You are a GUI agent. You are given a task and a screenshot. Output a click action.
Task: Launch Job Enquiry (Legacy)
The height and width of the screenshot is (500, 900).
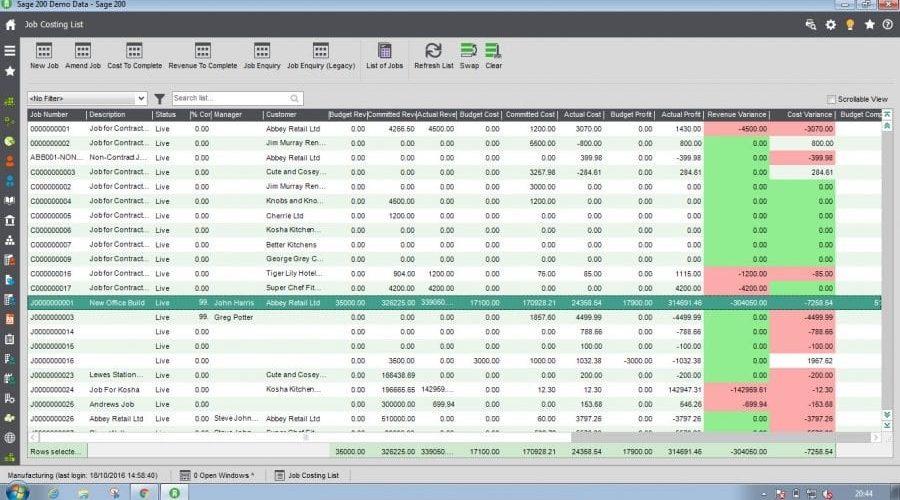tap(321, 56)
